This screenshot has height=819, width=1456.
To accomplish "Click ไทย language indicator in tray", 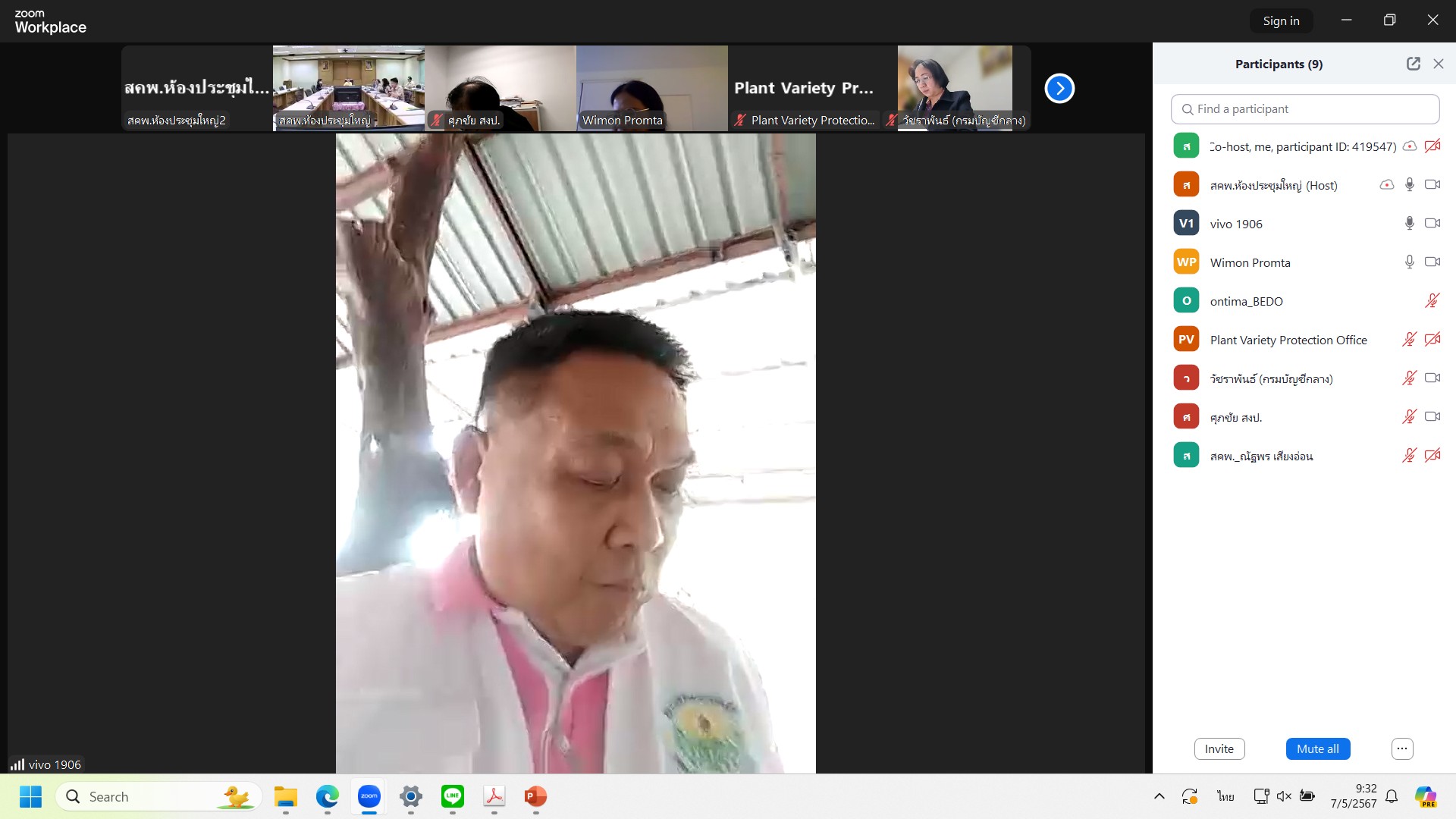I will tap(1225, 797).
